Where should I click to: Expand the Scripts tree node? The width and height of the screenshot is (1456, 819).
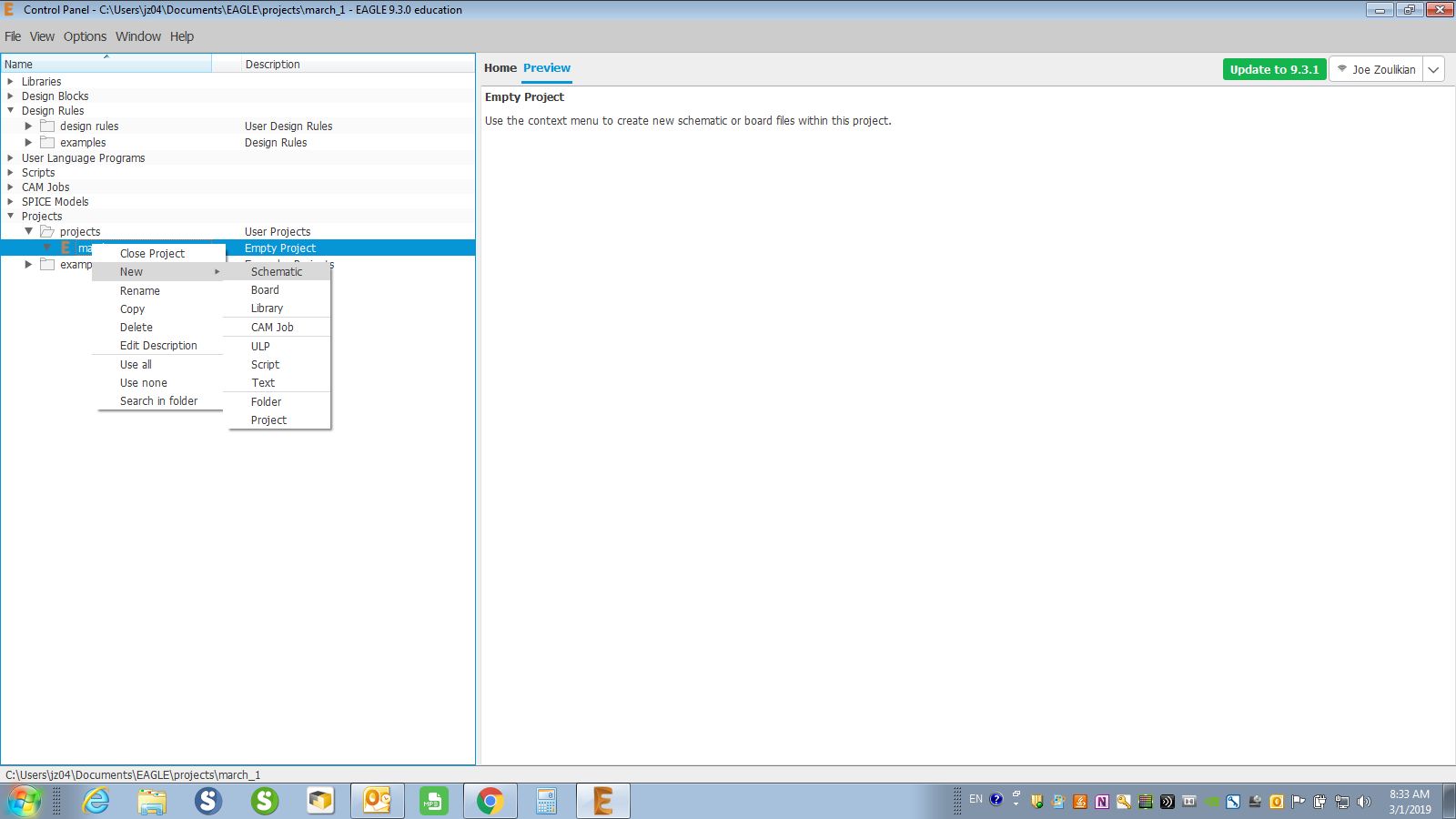pyautogui.click(x=11, y=173)
